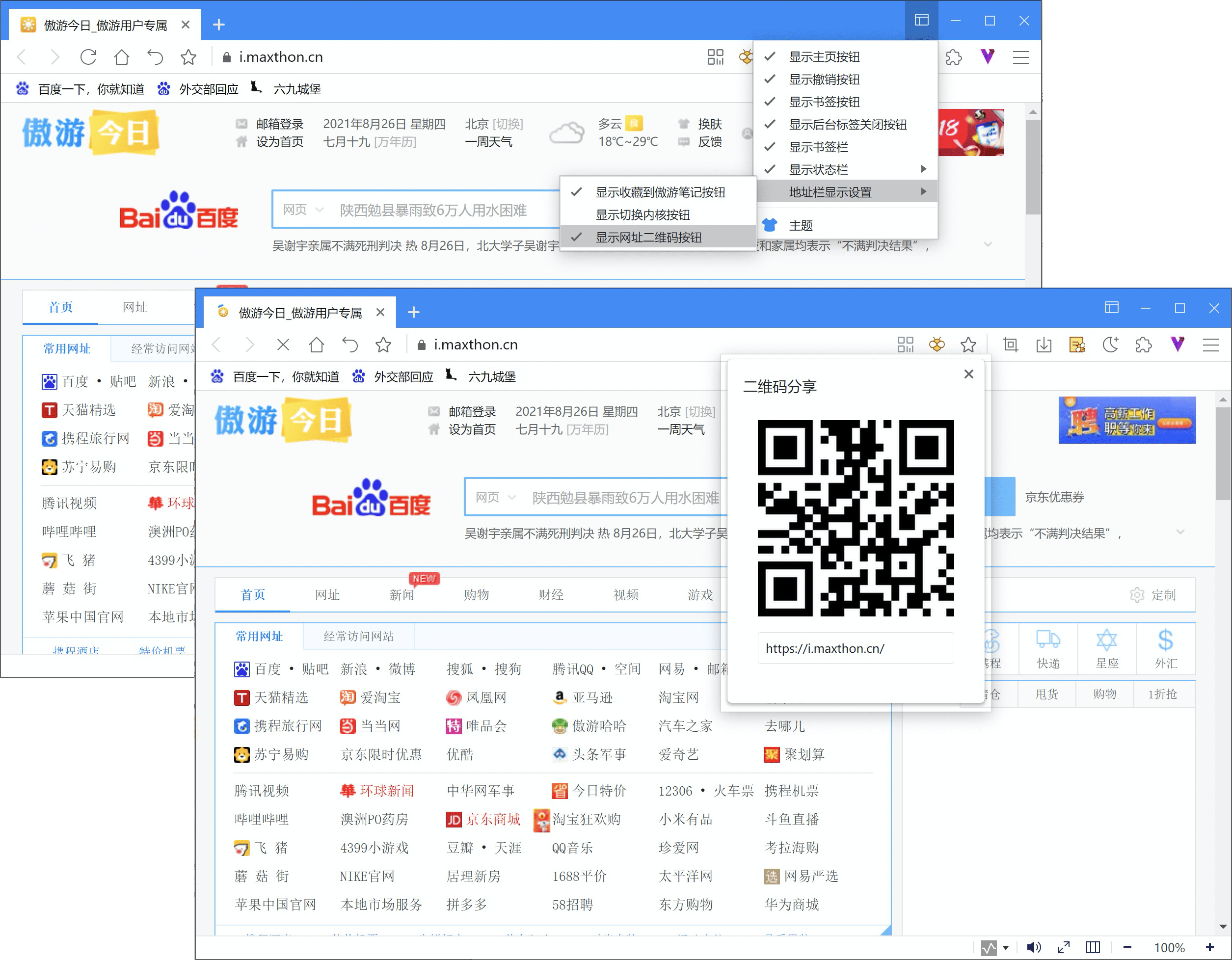Click the mute speaker icon in status bar
The height and width of the screenshot is (960, 1232).
tap(1033, 948)
